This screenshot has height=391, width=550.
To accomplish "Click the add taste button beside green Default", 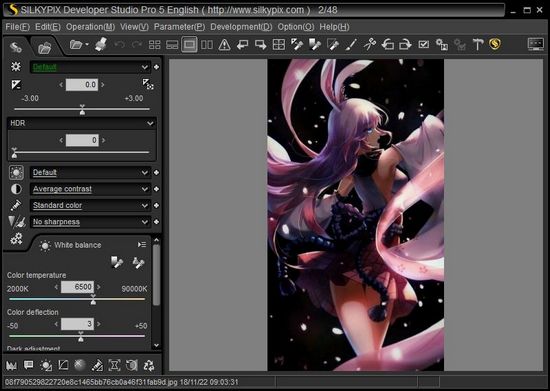I will point(156,67).
